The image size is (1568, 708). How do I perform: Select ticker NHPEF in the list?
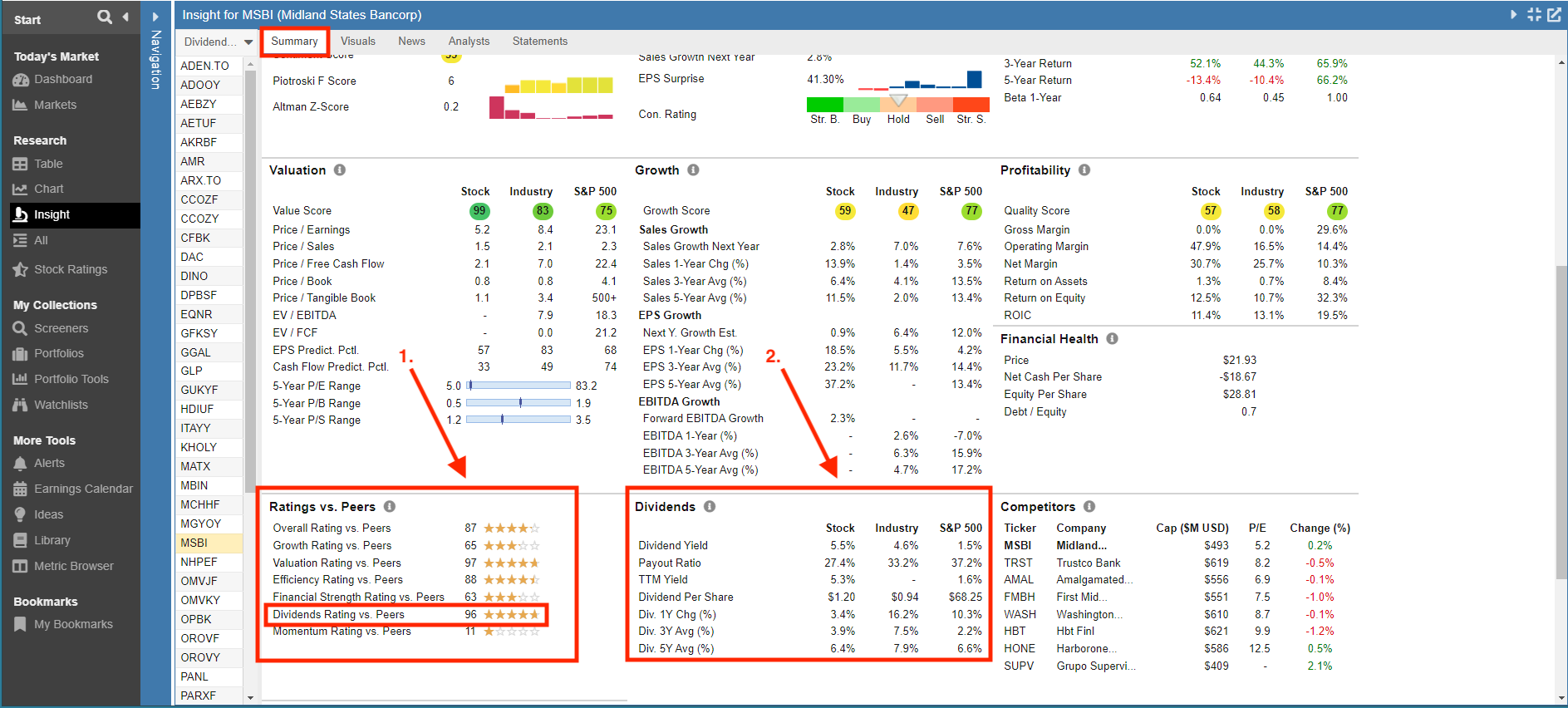(209, 562)
